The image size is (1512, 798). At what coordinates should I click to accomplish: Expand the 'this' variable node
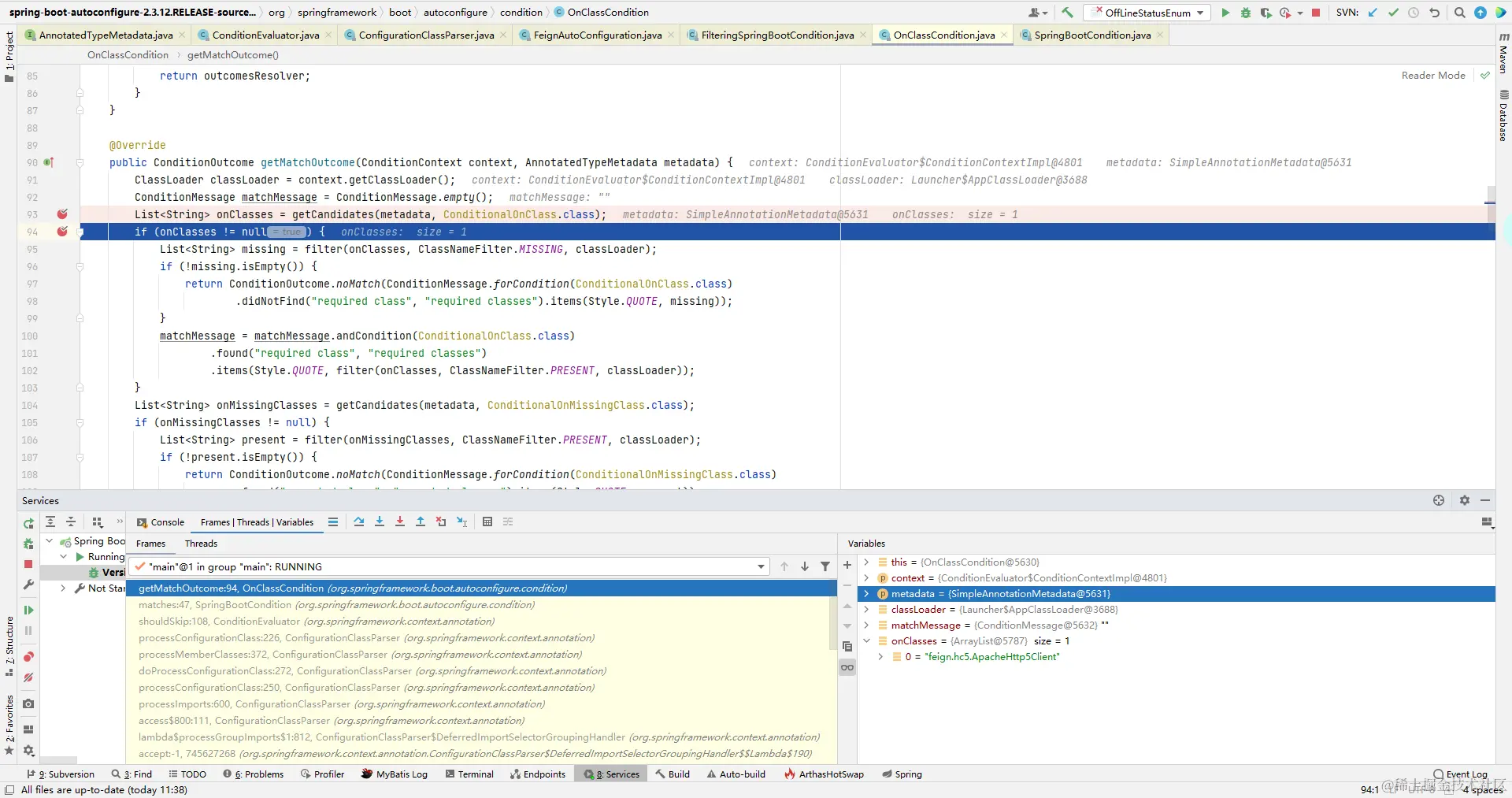867,562
